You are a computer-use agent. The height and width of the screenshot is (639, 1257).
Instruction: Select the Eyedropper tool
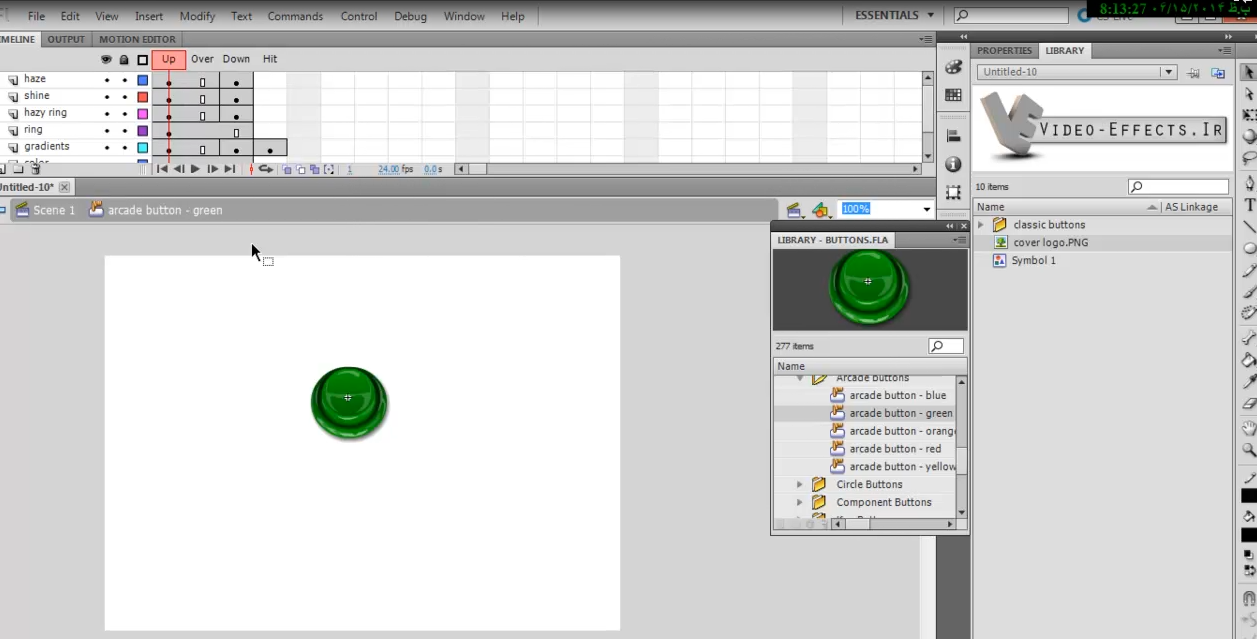coord(1249,381)
